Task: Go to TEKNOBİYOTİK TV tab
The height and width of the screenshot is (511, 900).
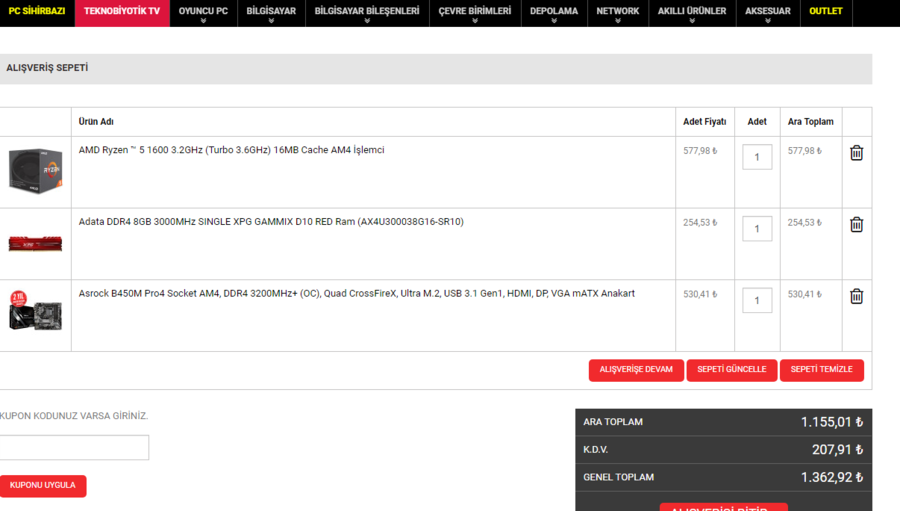Action: (x=122, y=11)
